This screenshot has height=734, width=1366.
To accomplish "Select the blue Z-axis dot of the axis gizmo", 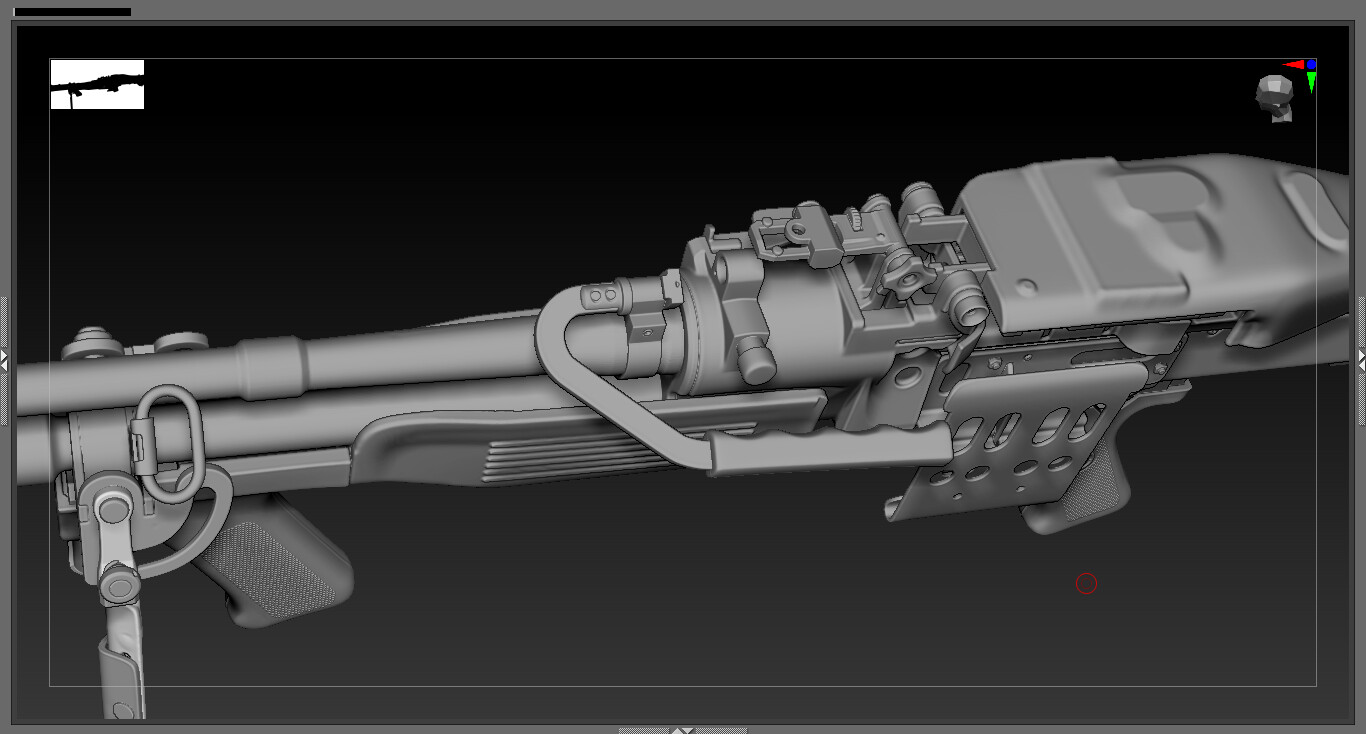I will [1311, 63].
